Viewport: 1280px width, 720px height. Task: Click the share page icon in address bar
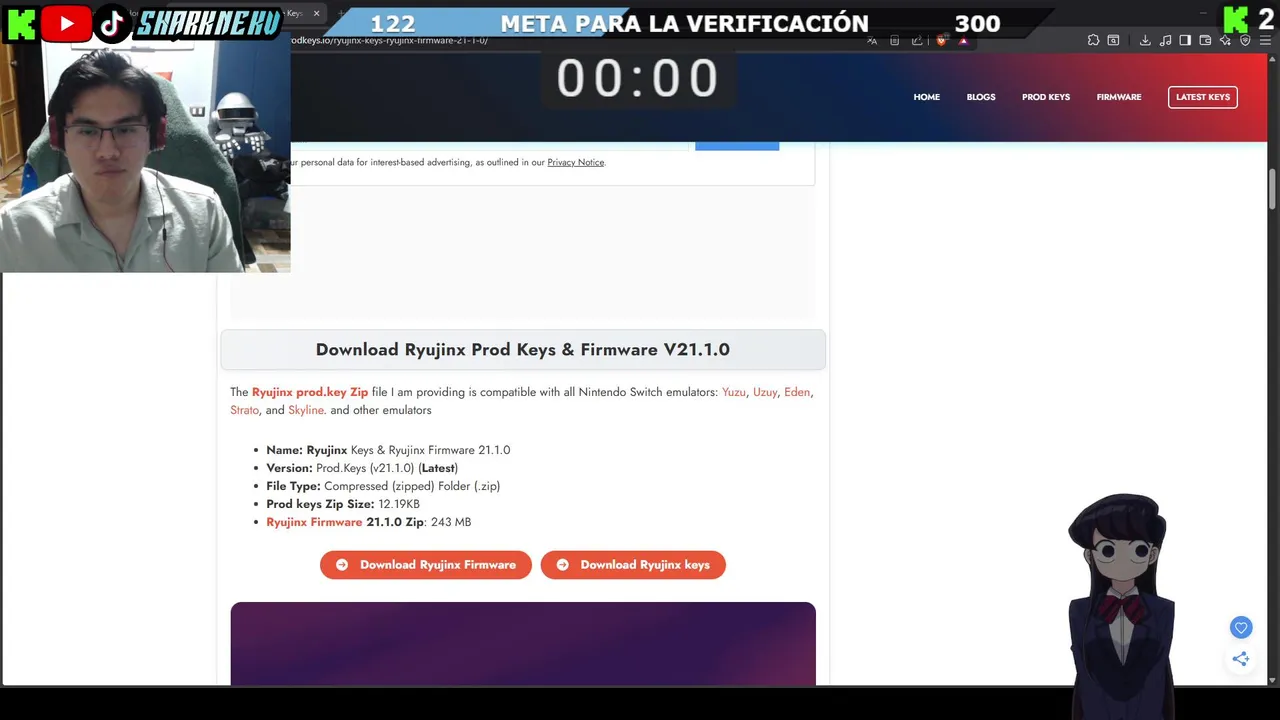tap(917, 41)
